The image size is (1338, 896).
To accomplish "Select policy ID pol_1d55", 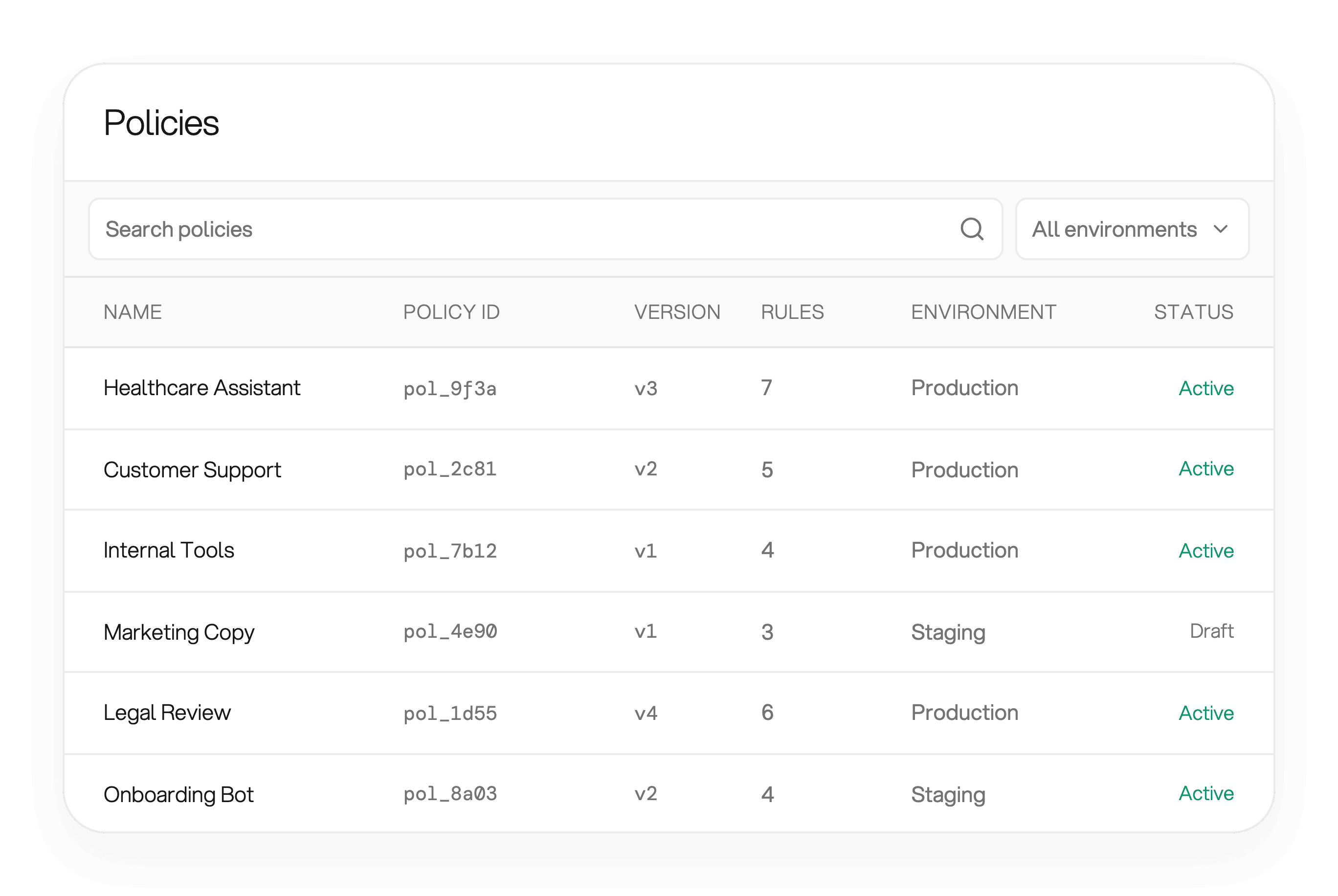I will click(449, 713).
